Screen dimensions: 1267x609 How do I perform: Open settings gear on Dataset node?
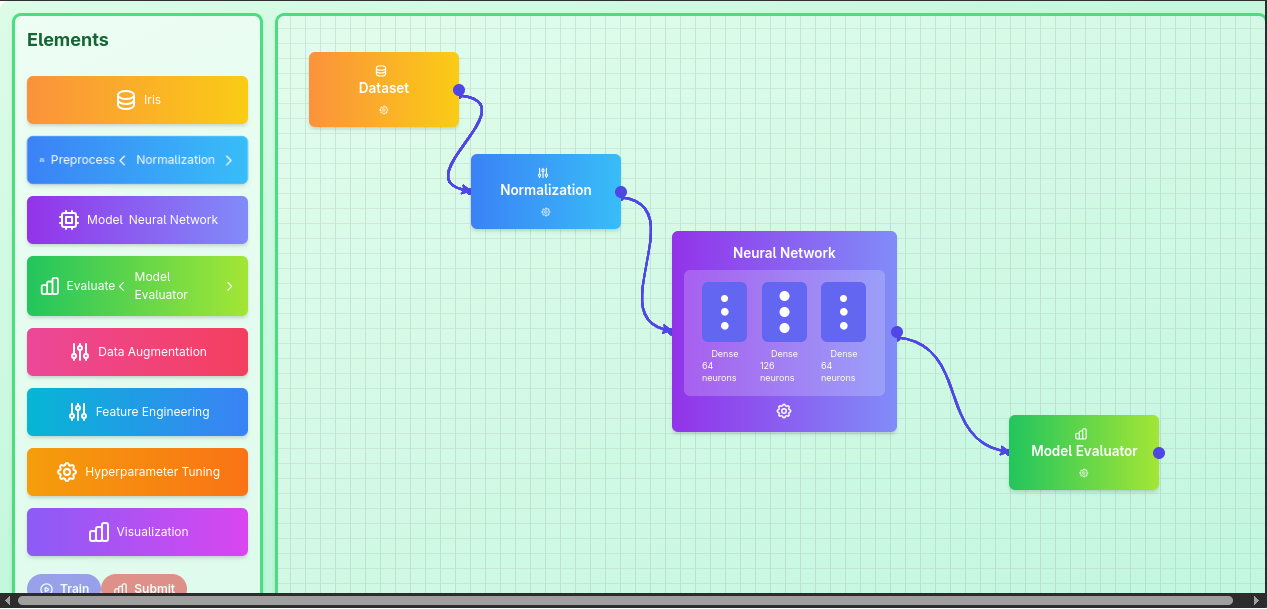(384, 110)
